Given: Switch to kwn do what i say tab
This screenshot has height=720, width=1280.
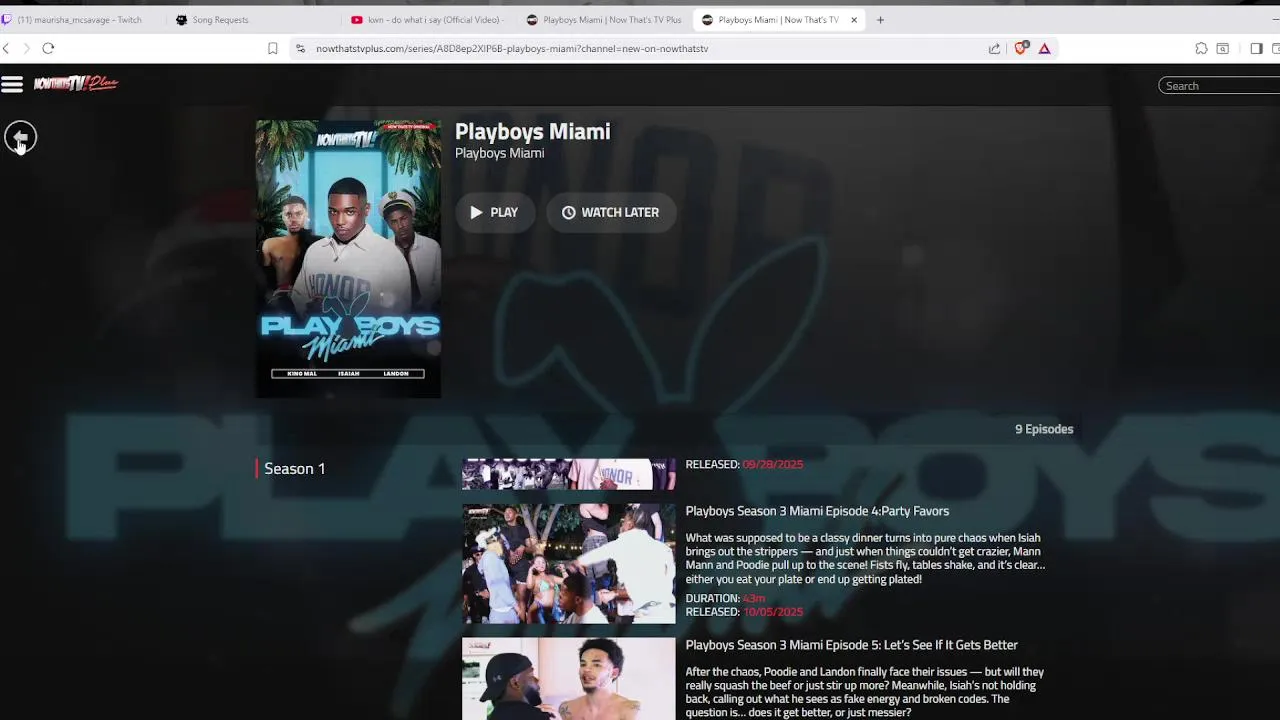Looking at the screenshot, I should (430, 19).
